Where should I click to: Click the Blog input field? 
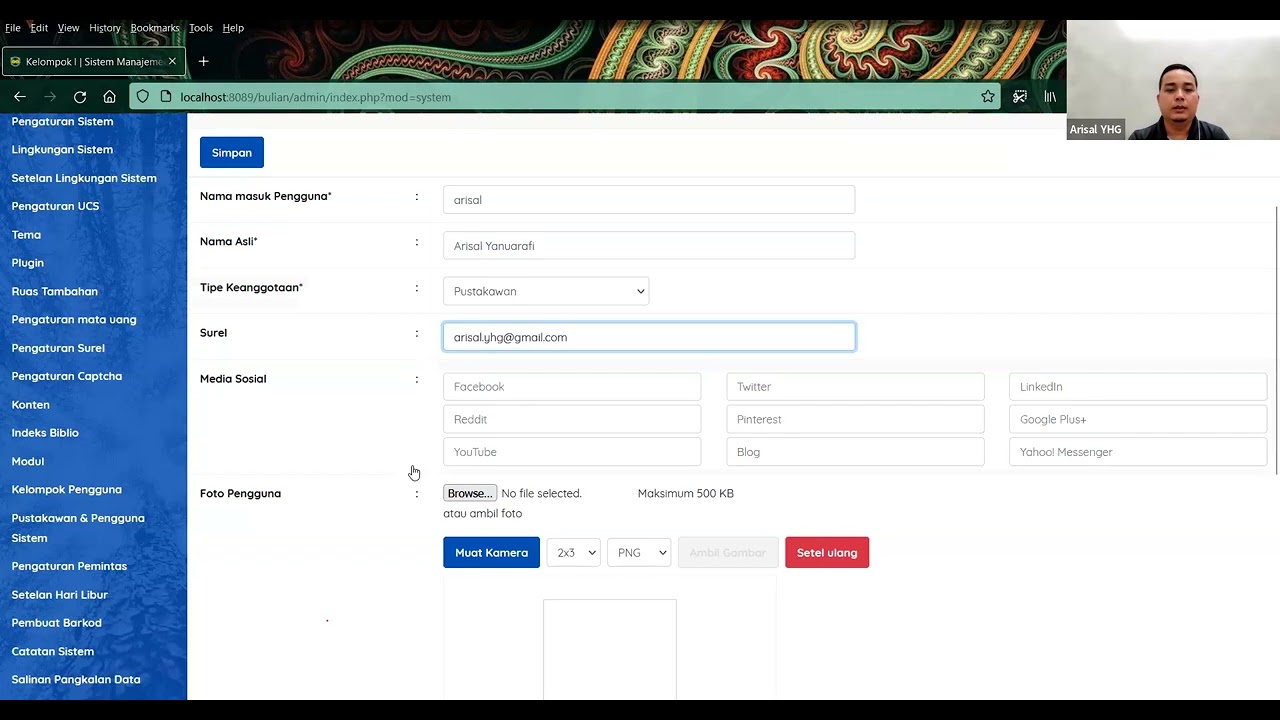coord(855,452)
